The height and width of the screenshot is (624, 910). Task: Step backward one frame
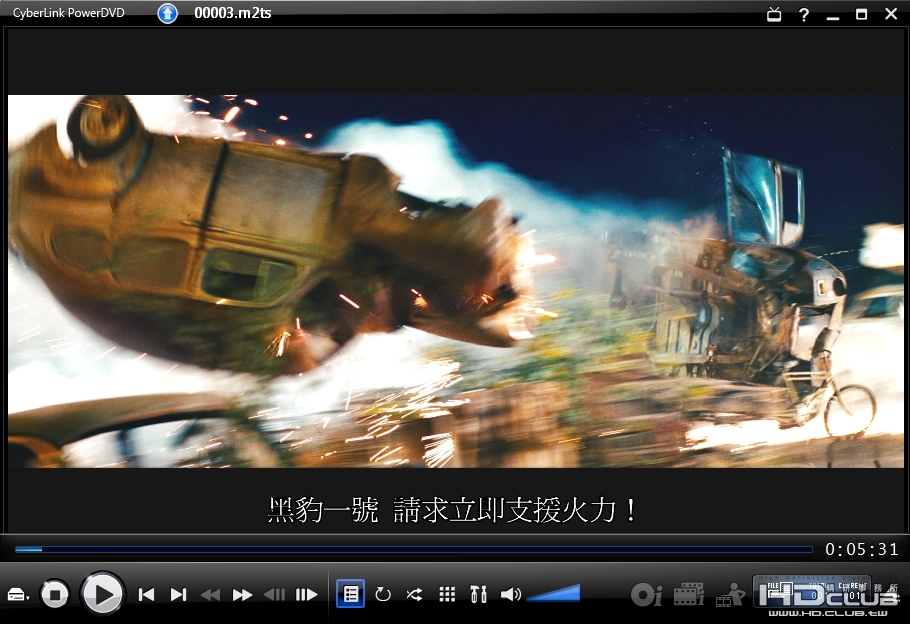point(275,594)
